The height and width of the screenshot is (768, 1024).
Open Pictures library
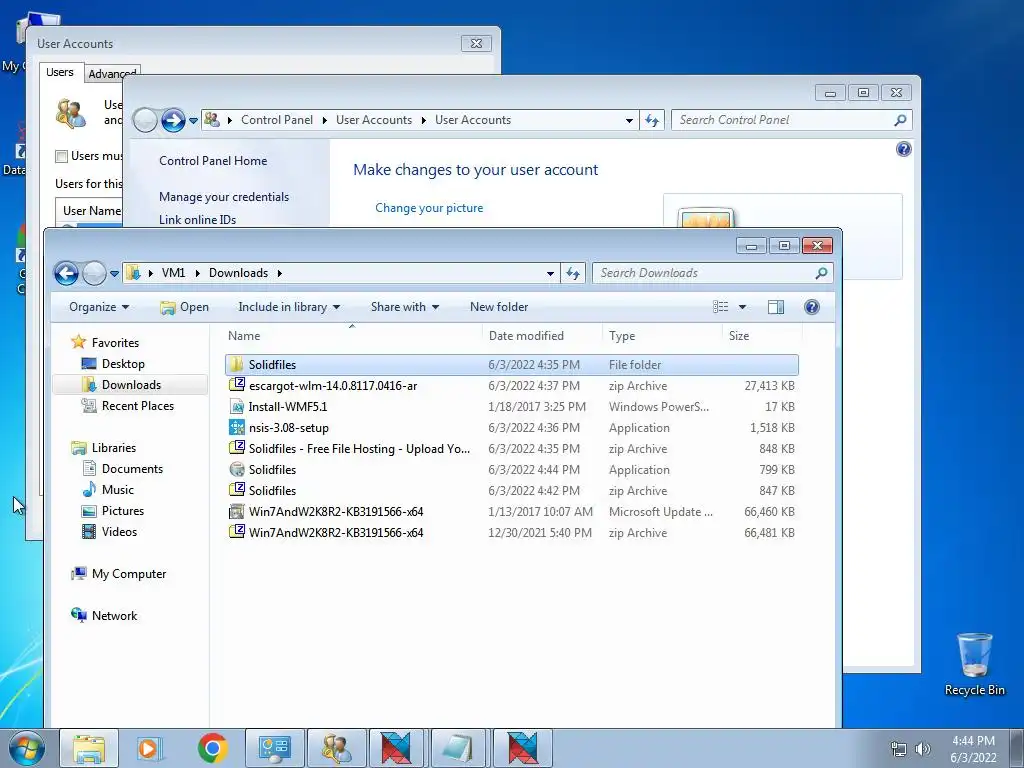point(113,511)
